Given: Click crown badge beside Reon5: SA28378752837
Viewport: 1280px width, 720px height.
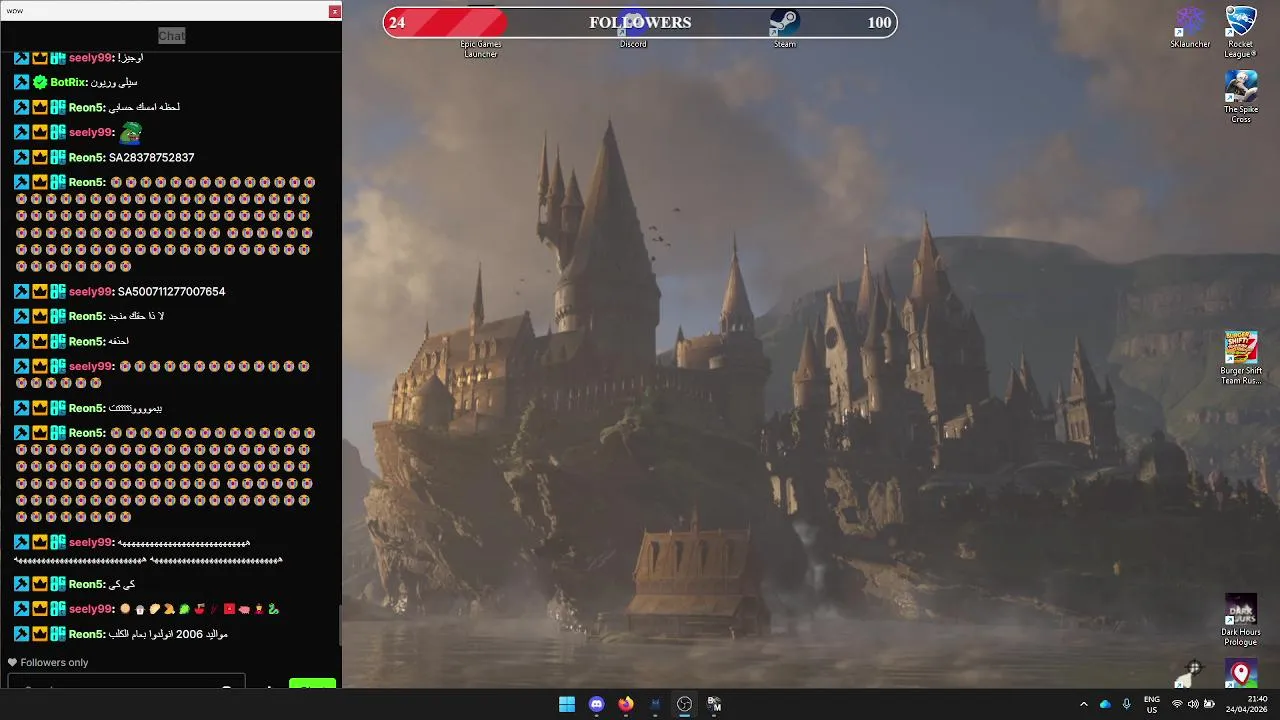Looking at the screenshot, I should click(x=40, y=157).
